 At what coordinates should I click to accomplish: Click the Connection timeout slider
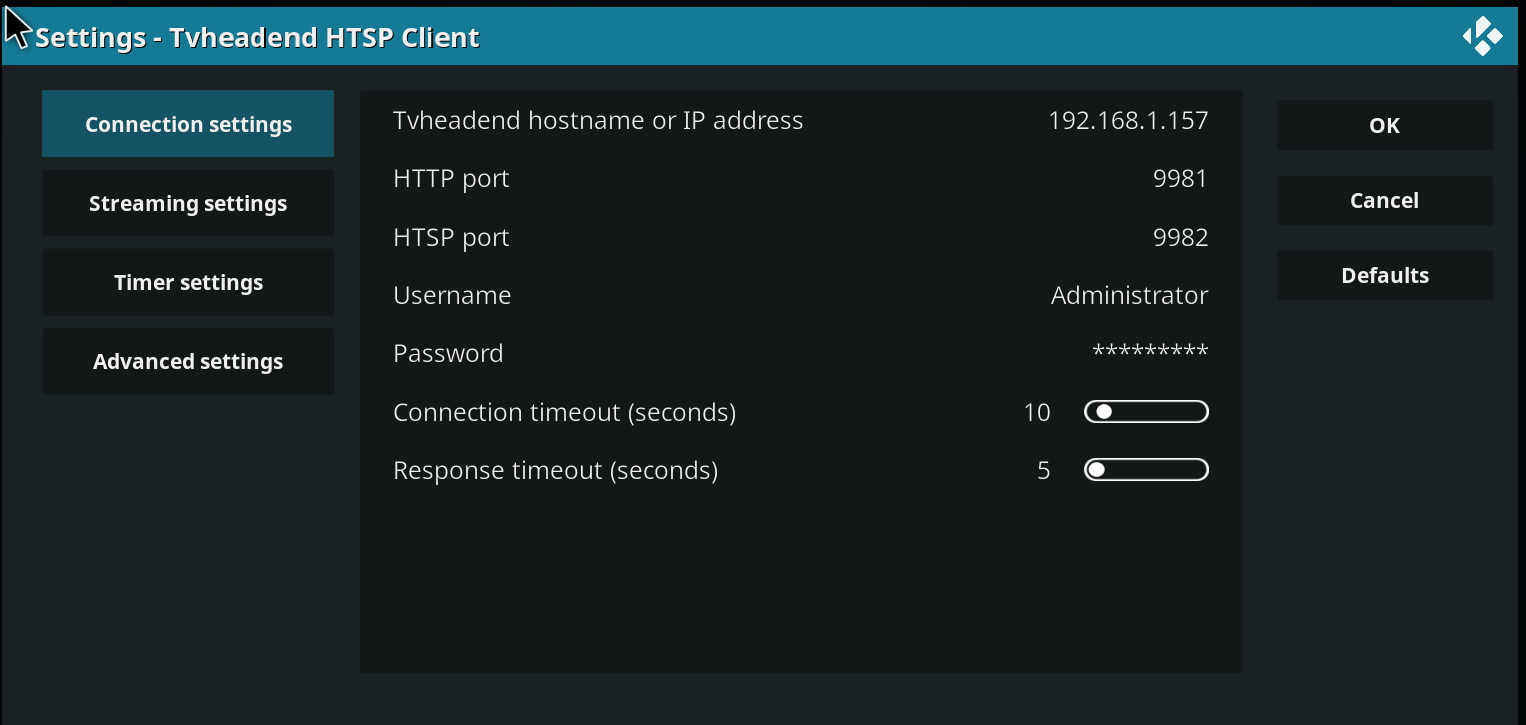point(1146,412)
